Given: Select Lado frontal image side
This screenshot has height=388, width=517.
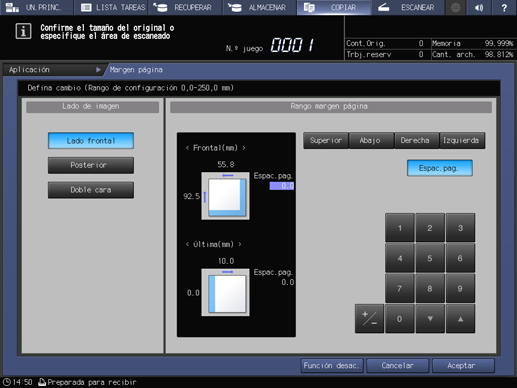Looking at the screenshot, I should [91, 141].
